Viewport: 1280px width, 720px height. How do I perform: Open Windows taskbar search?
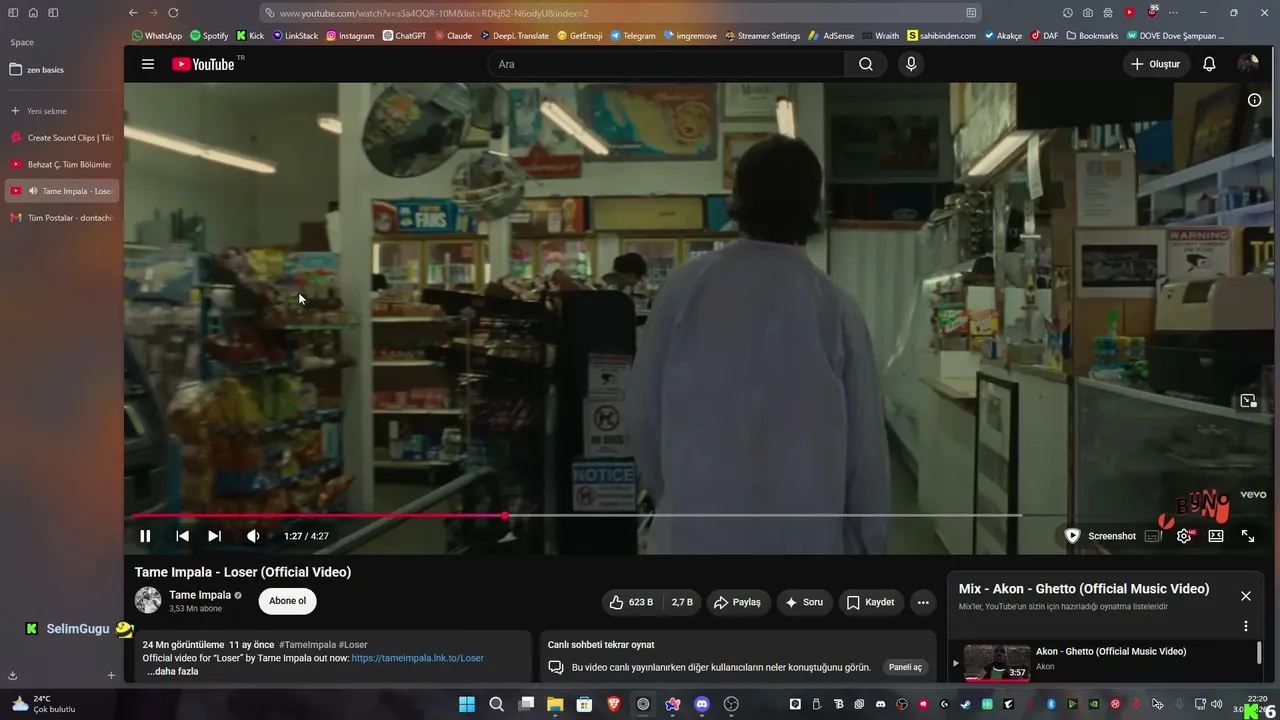[x=496, y=704]
